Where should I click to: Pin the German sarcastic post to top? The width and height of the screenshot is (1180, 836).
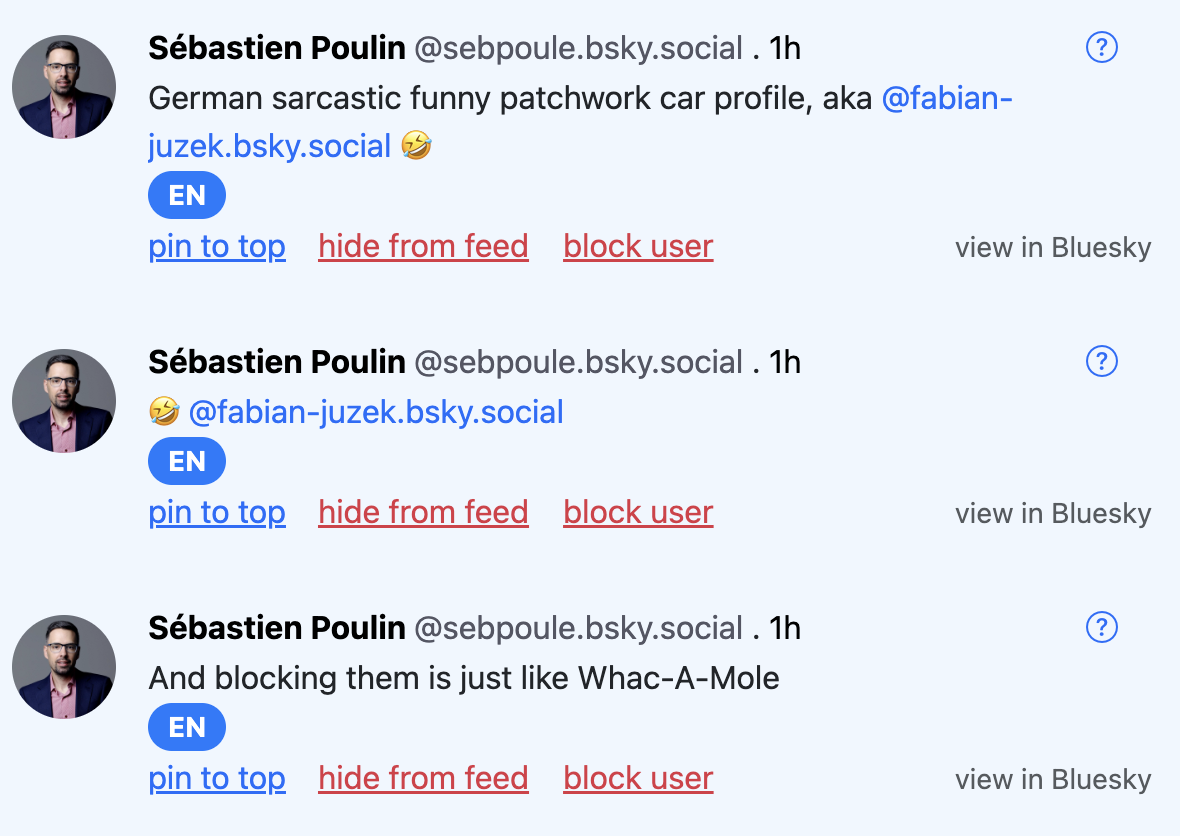(x=217, y=247)
